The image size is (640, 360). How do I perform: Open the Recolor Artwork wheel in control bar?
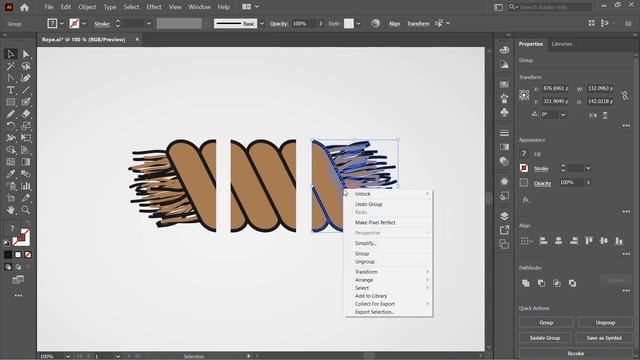(x=376, y=24)
